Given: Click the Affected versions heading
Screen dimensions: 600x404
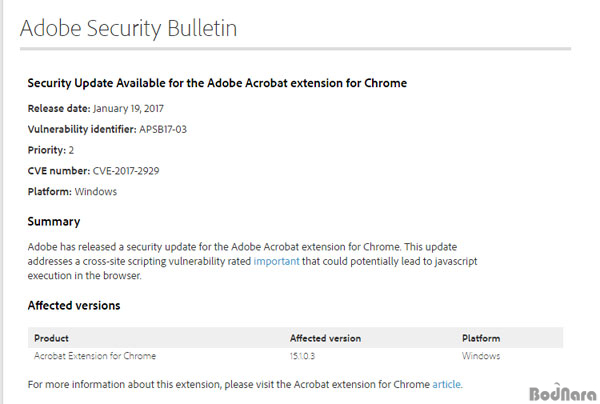Looking at the screenshot, I should pos(74,305).
